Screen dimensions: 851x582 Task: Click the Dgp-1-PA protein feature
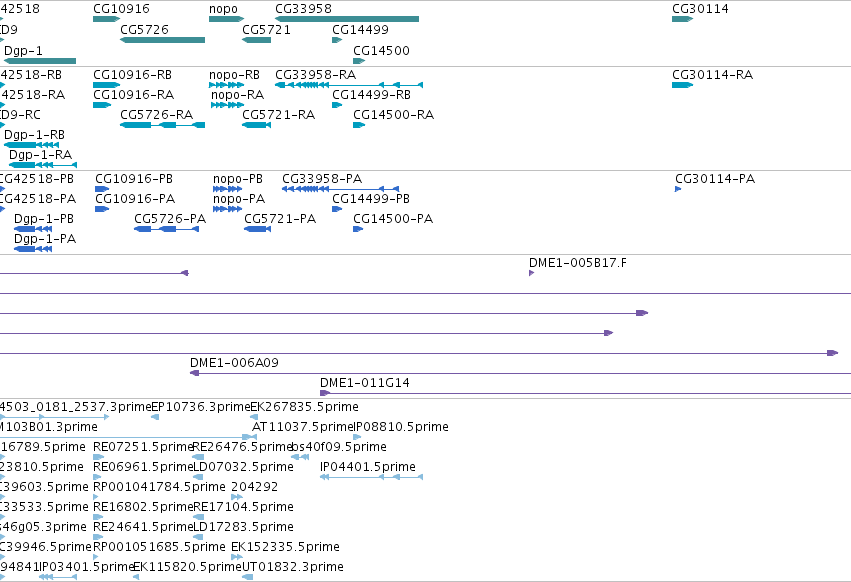click(33, 249)
